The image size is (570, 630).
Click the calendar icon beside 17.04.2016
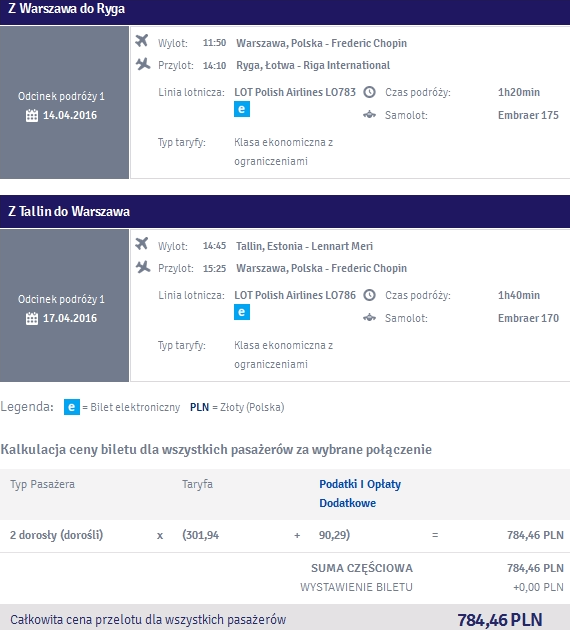(x=32, y=318)
